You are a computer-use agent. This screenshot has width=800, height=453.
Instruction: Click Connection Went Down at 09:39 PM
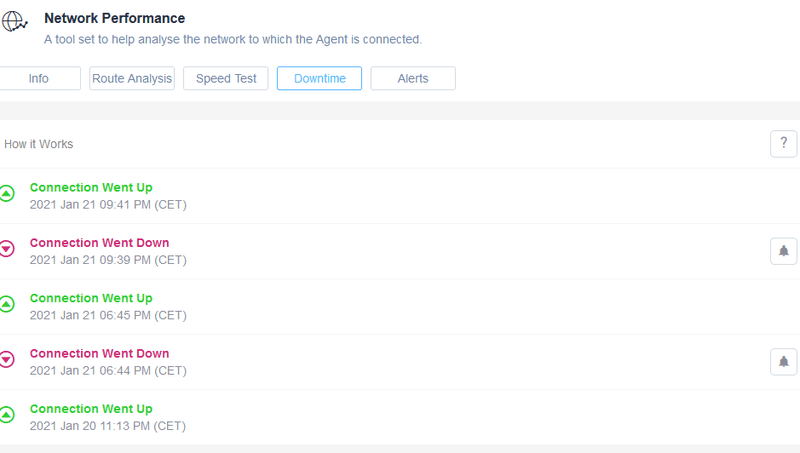99,243
